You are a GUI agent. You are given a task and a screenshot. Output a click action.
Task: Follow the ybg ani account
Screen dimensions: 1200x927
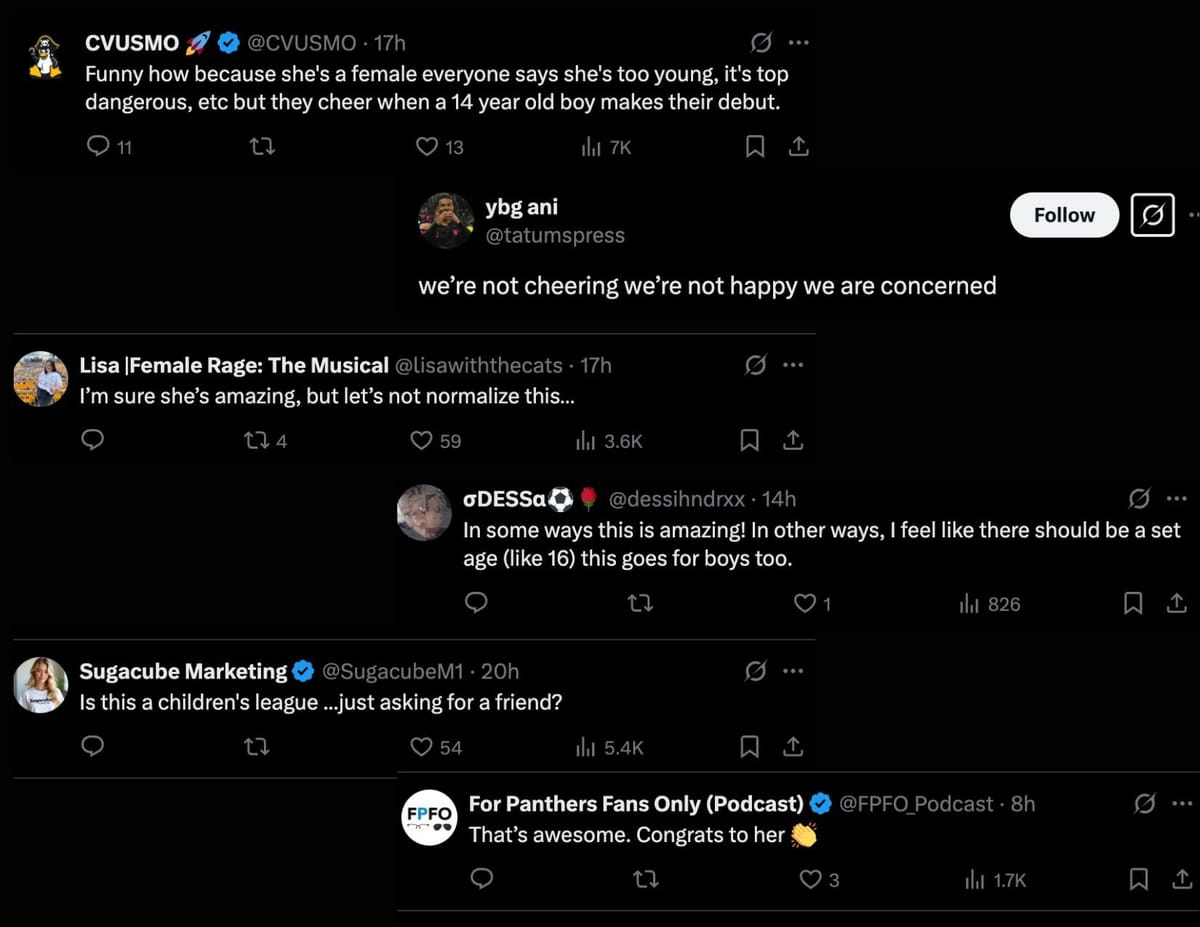[x=1063, y=215]
